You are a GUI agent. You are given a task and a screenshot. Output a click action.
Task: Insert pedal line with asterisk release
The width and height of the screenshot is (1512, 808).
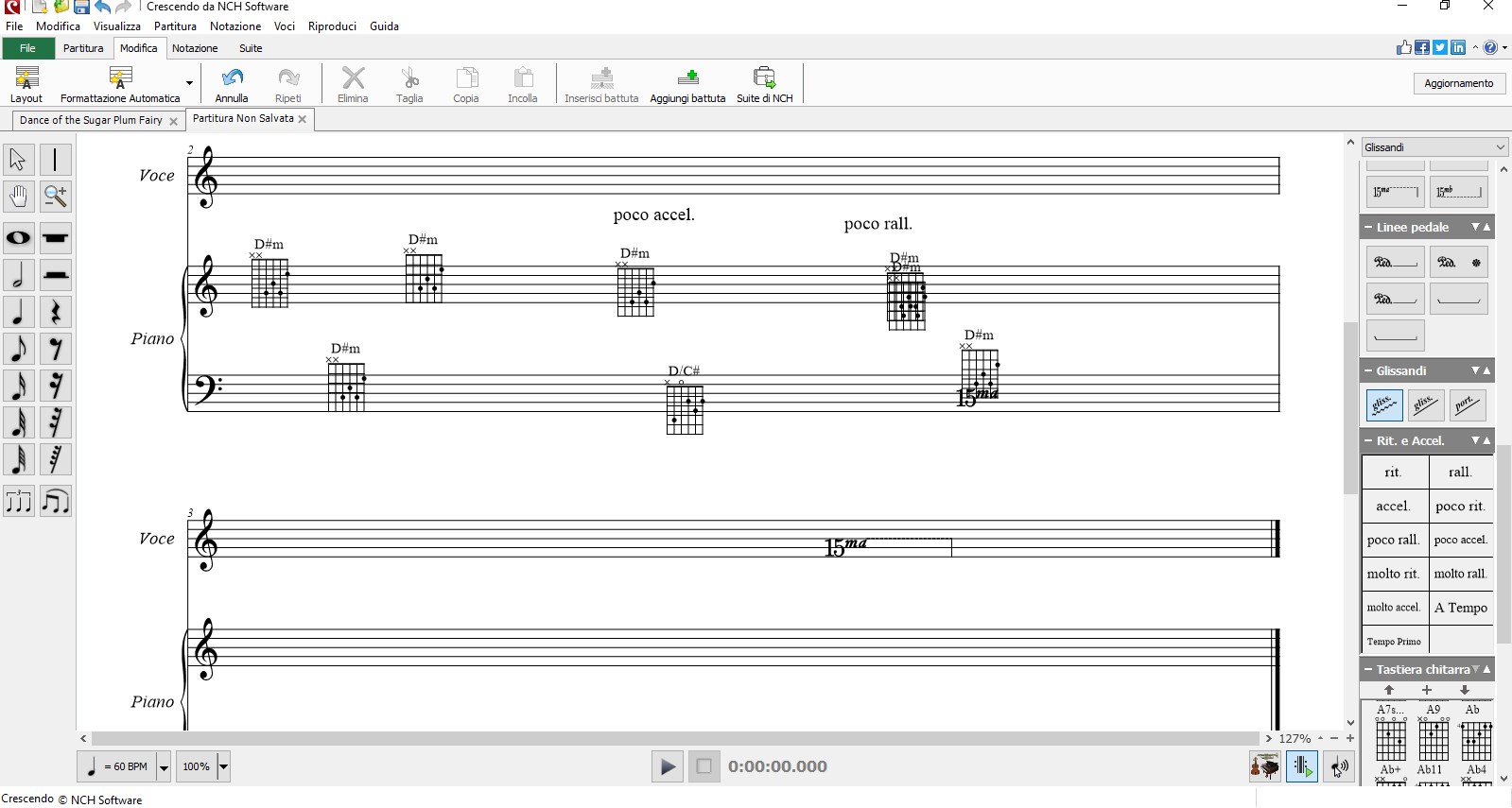(1459, 262)
